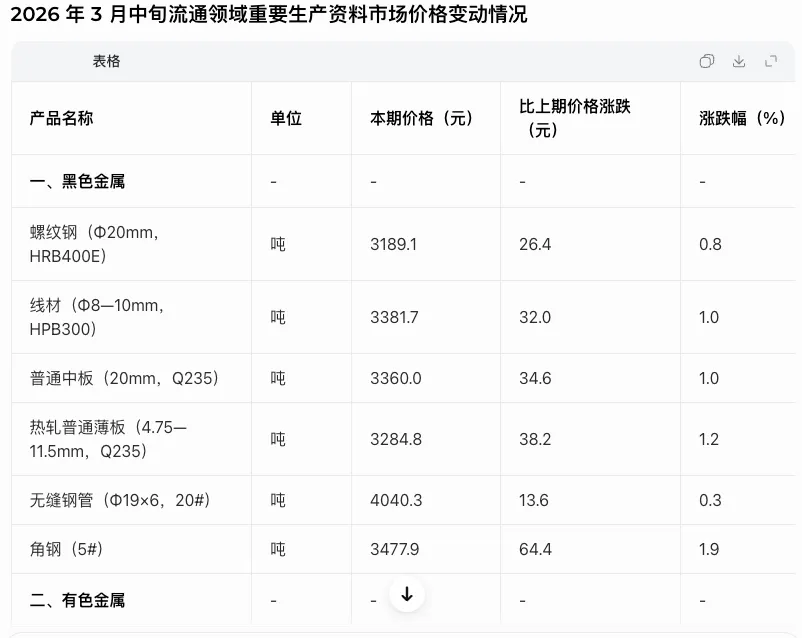The width and height of the screenshot is (802, 638).
Task: Click the 单位 column header
Action: (x=286, y=118)
